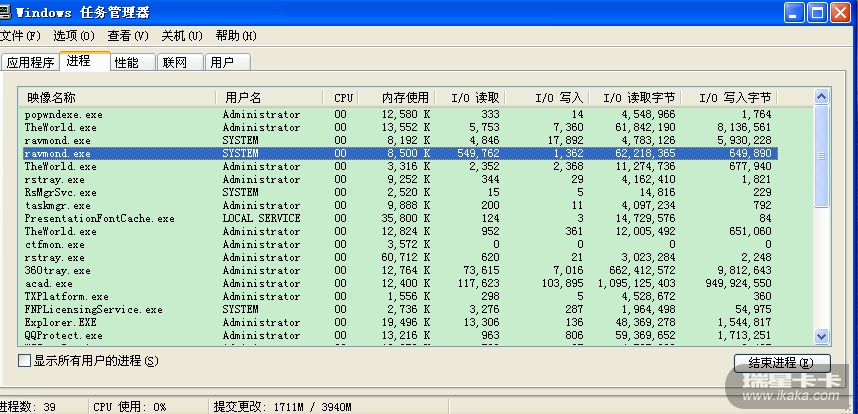Open the 选项(O) menu
Image resolution: width=858 pixels, height=414 pixels.
(74, 36)
